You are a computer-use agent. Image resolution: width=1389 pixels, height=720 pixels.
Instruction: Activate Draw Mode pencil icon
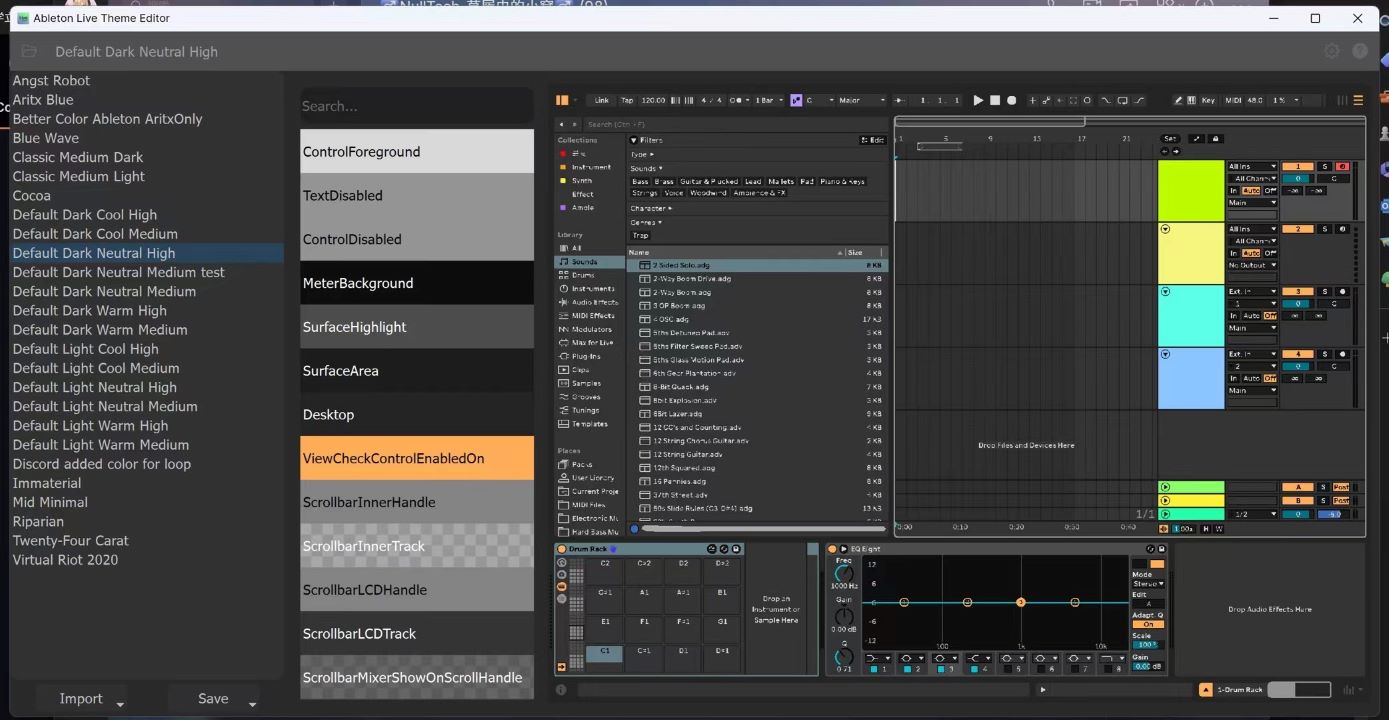[x=1178, y=101]
